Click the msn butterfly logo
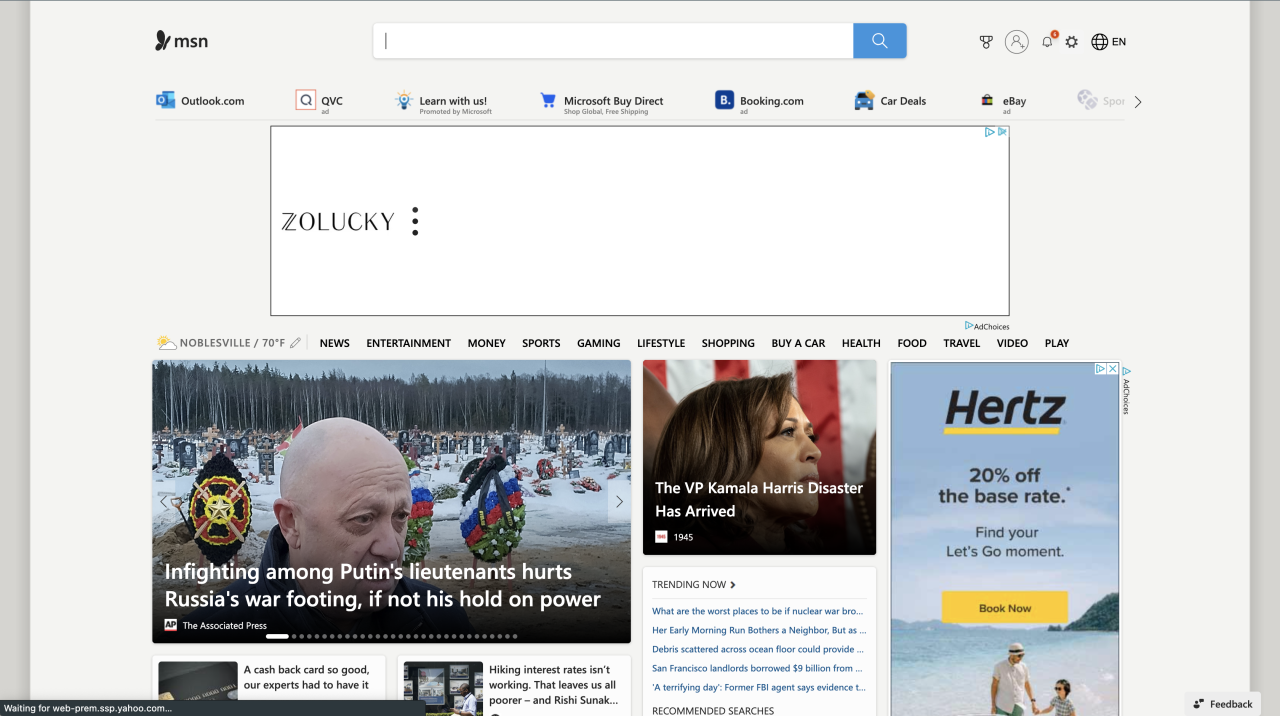 tap(181, 41)
